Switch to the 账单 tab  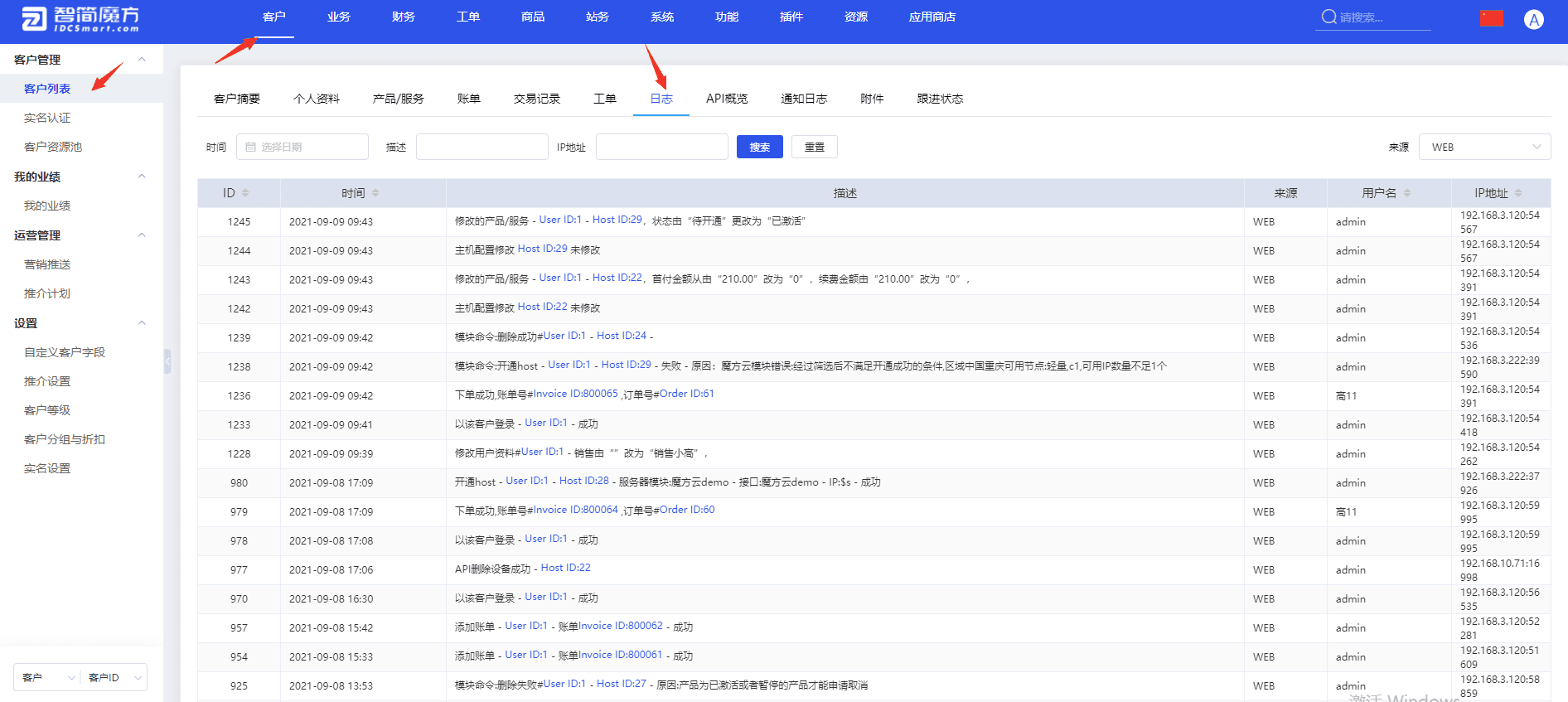(x=469, y=99)
